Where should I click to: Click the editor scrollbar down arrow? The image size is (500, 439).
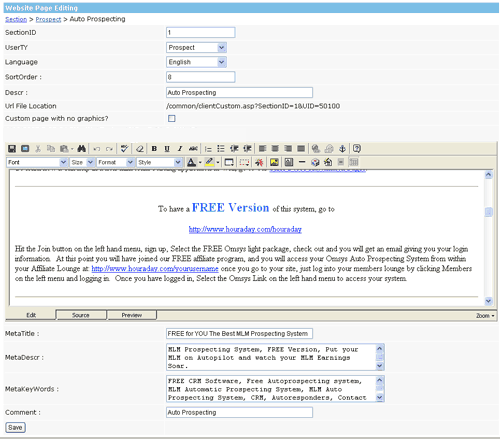[489, 301]
